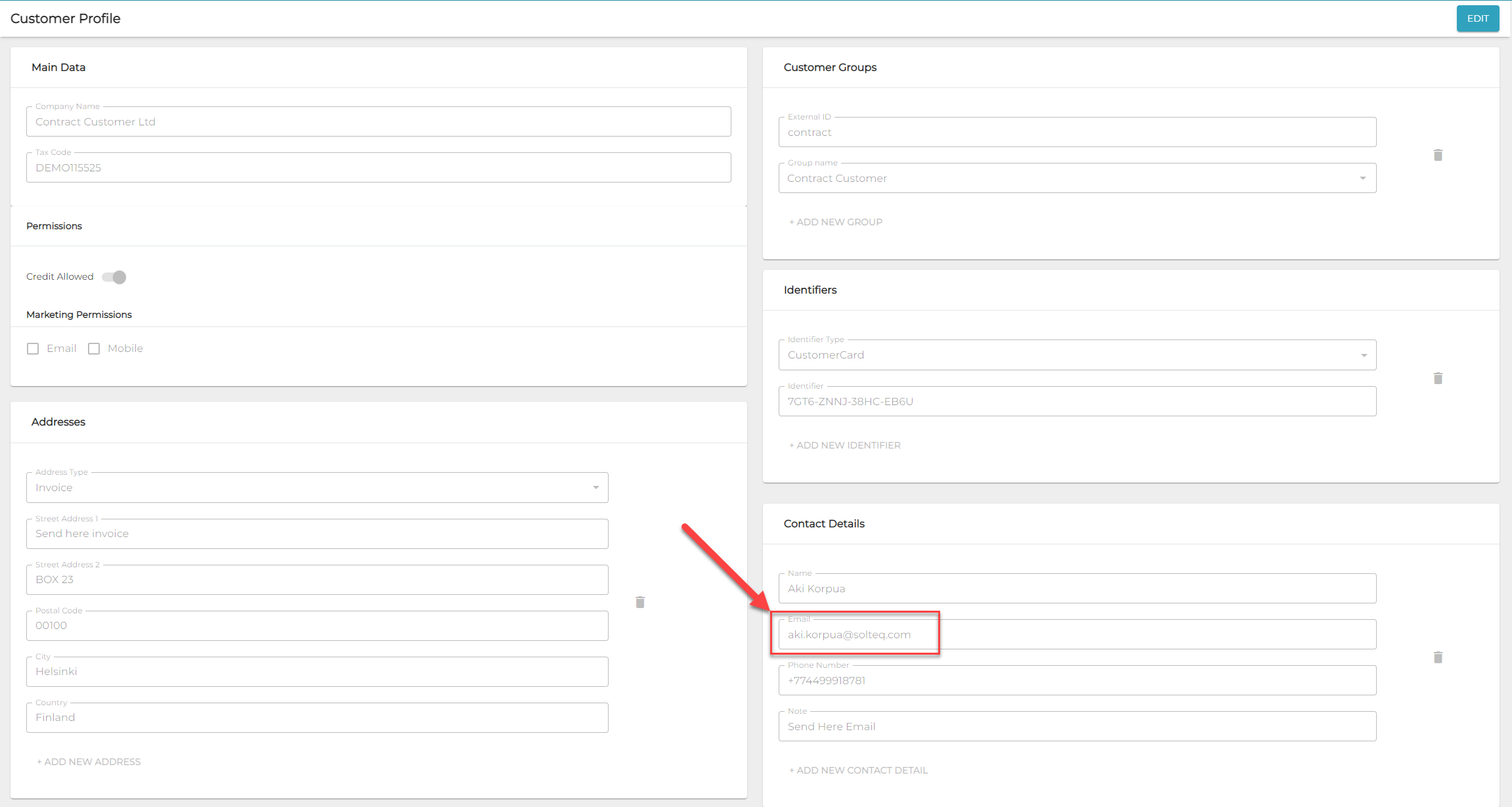Select the contact Email field
The height and width of the screenshot is (807, 1512).
point(1077,635)
